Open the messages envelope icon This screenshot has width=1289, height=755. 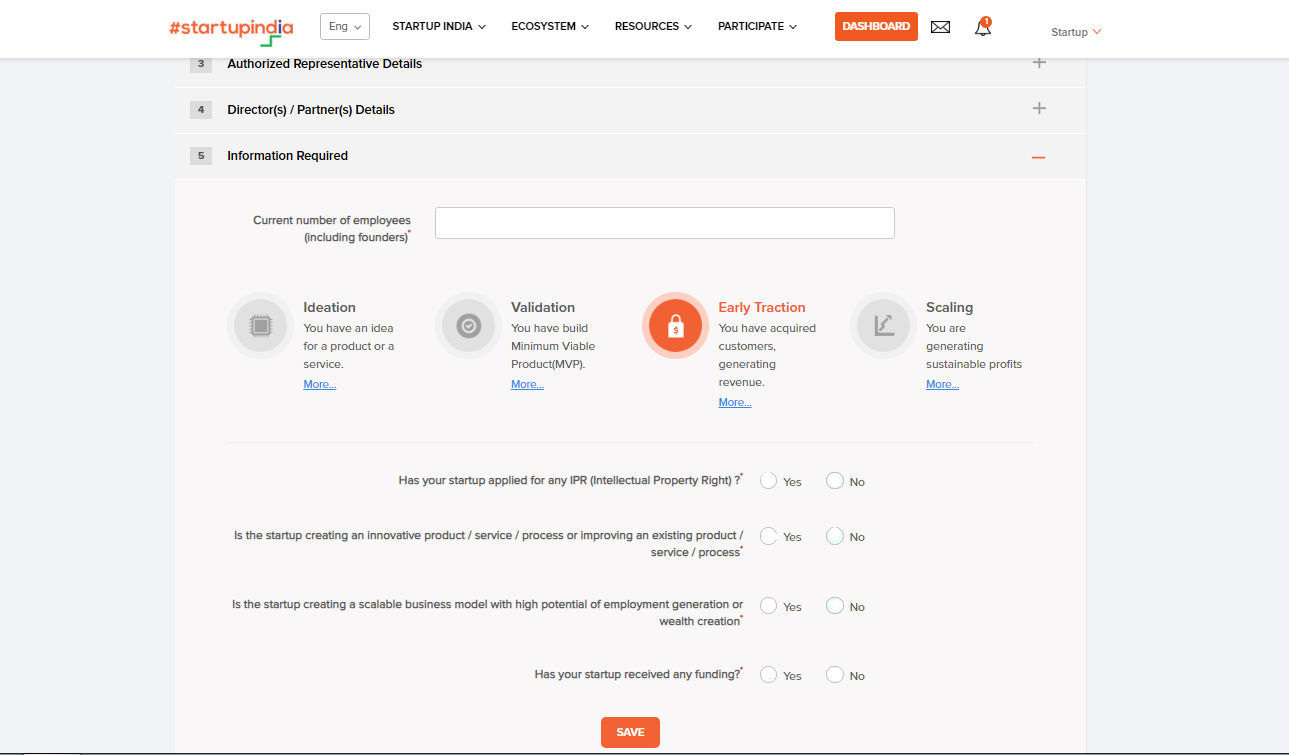[940, 27]
